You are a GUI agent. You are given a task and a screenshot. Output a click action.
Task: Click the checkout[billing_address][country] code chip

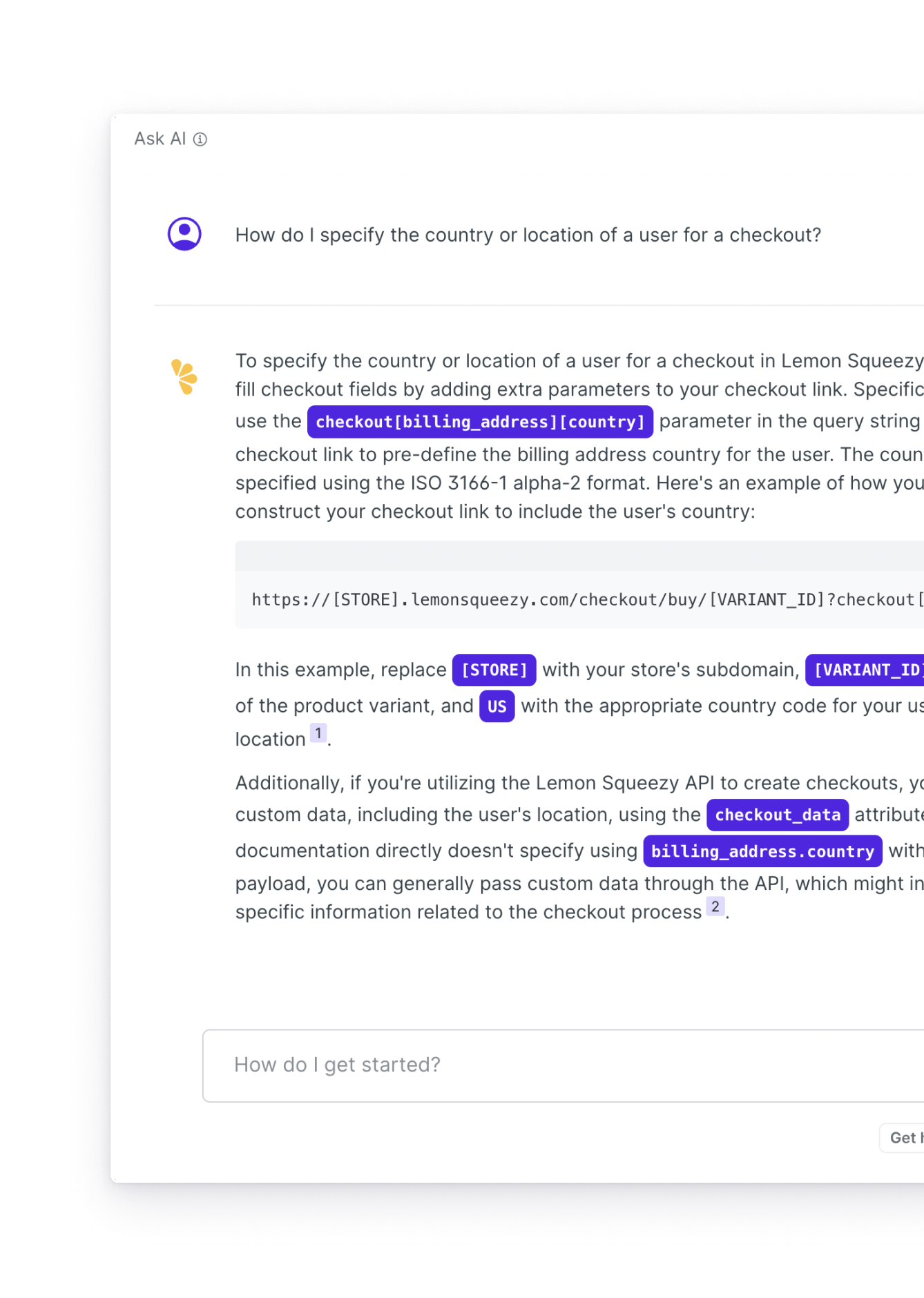pyautogui.click(x=480, y=421)
